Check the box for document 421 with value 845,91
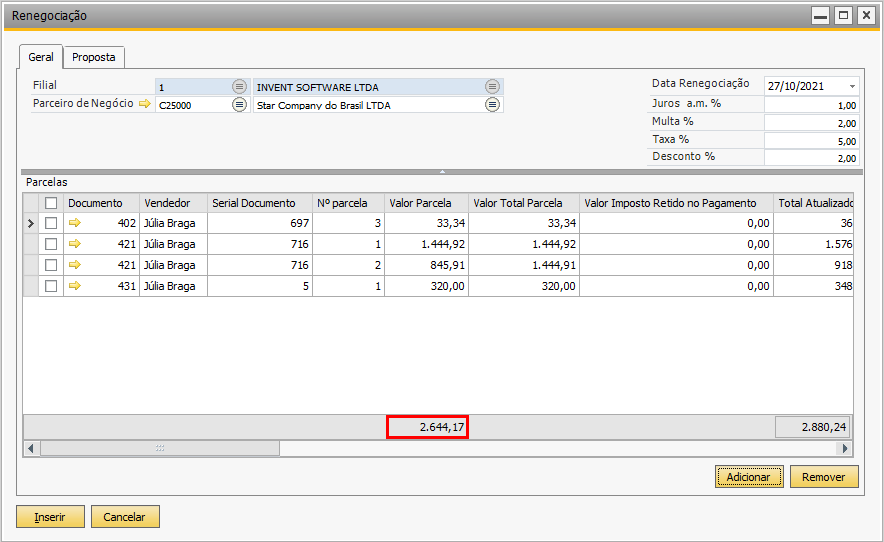Viewport: 884px width, 542px height. click(x=51, y=265)
